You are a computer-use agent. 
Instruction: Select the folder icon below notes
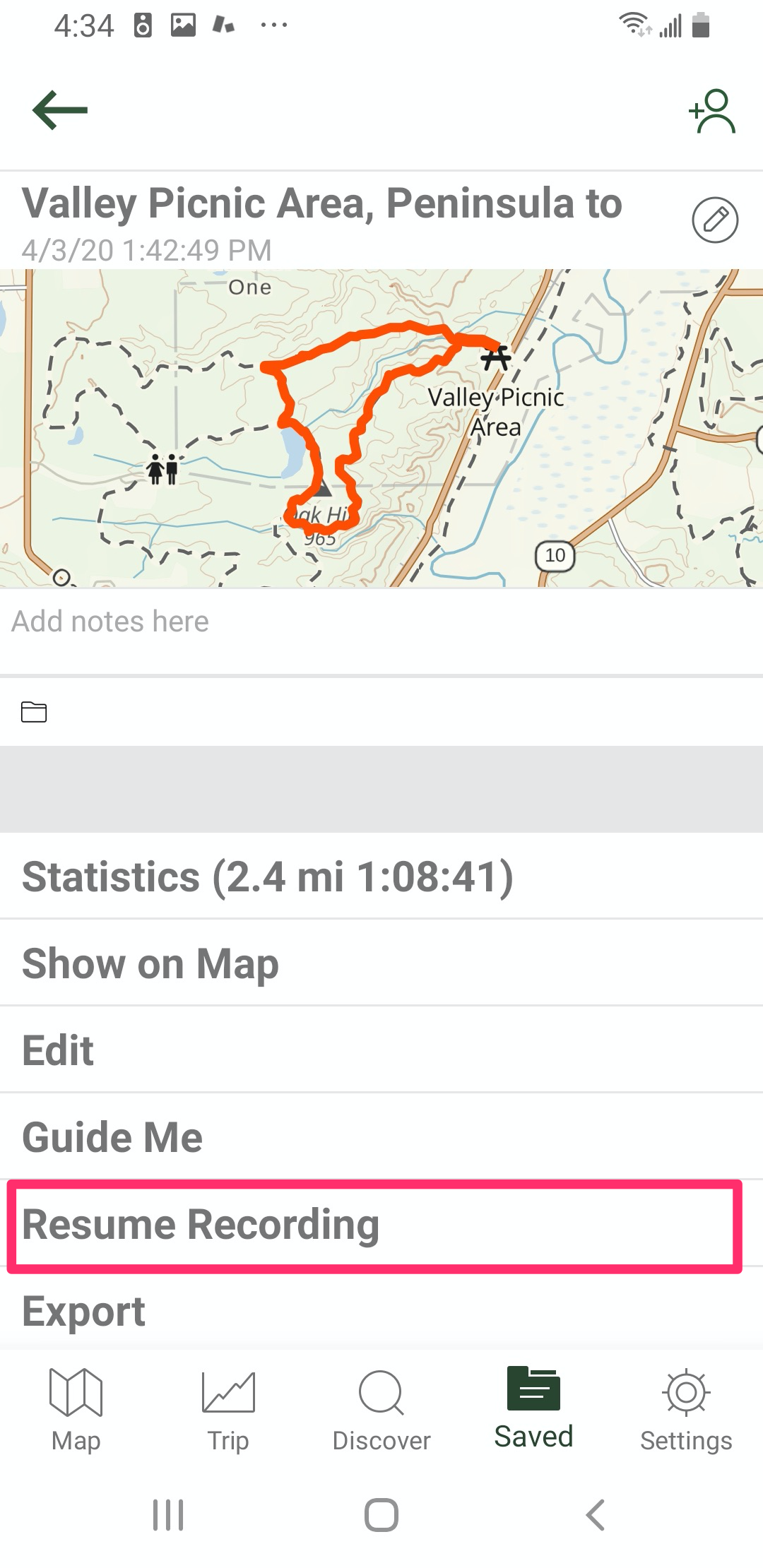(x=34, y=711)
